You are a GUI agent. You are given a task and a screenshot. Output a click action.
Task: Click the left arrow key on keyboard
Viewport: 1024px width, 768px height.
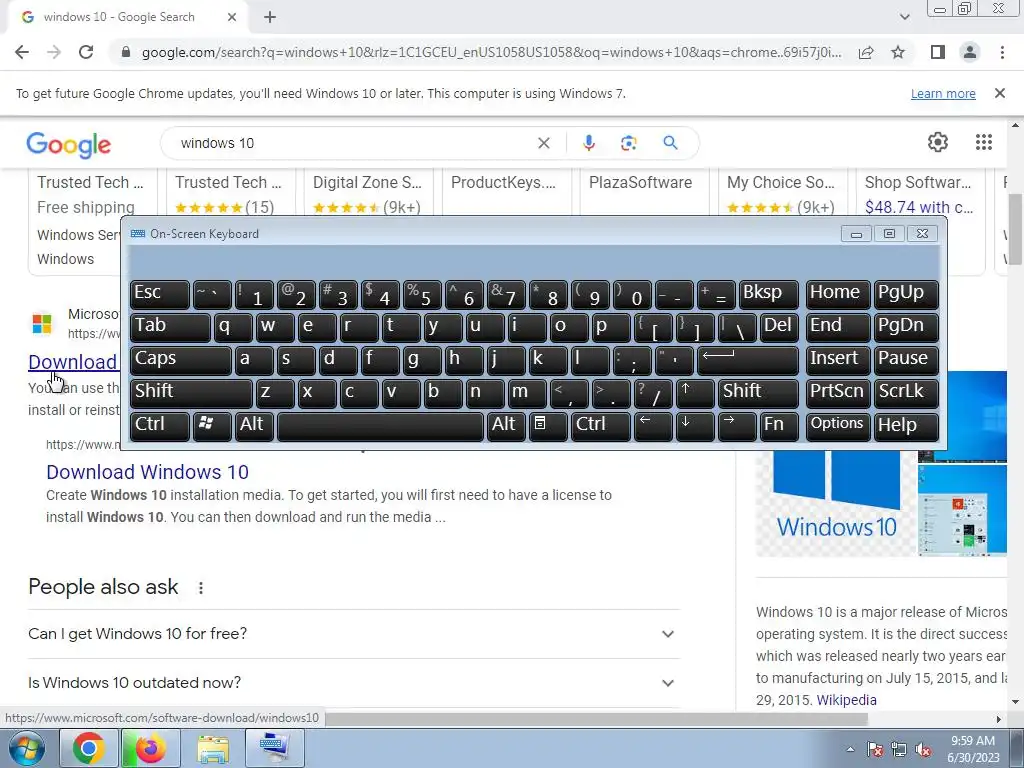(x=653, y=426)
